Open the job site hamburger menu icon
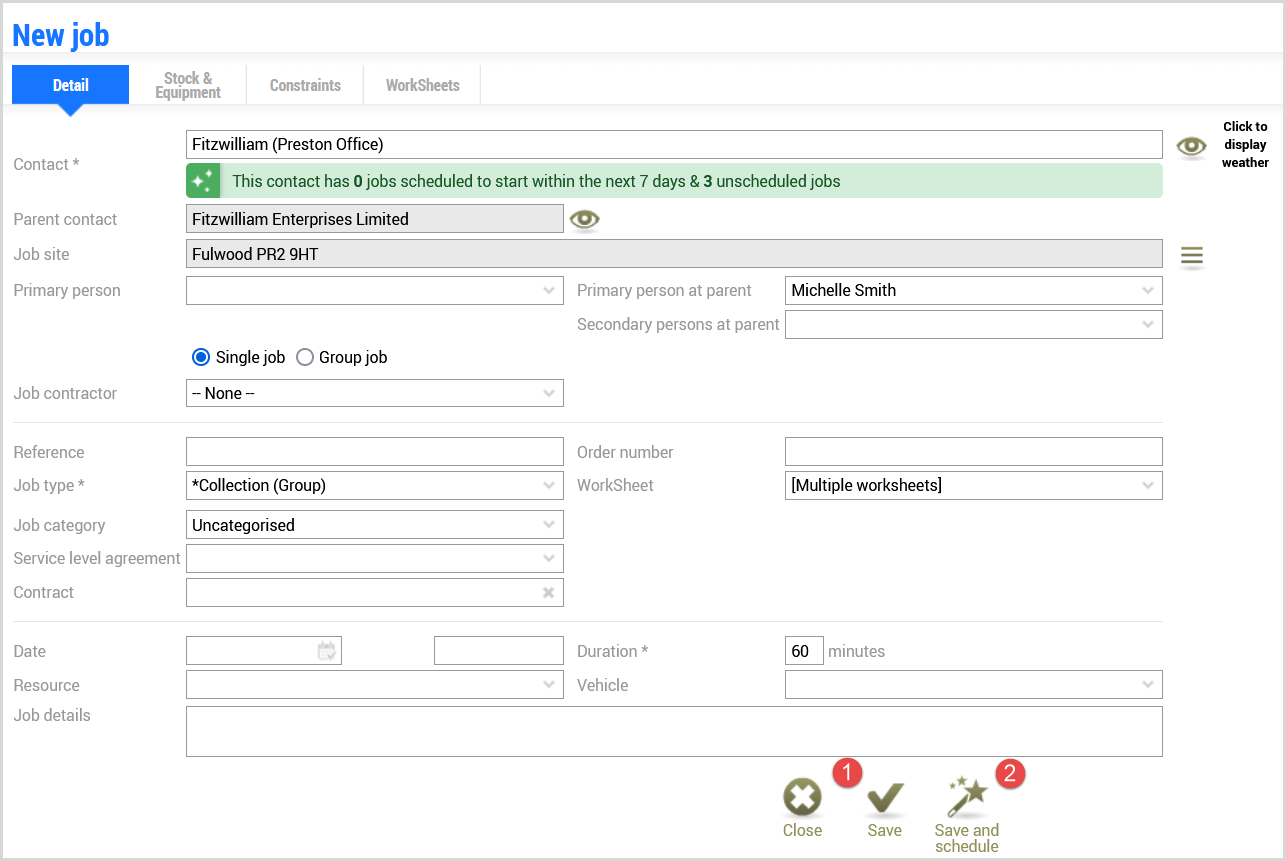Screen dimensions: 1286x861 (1191, 256)
